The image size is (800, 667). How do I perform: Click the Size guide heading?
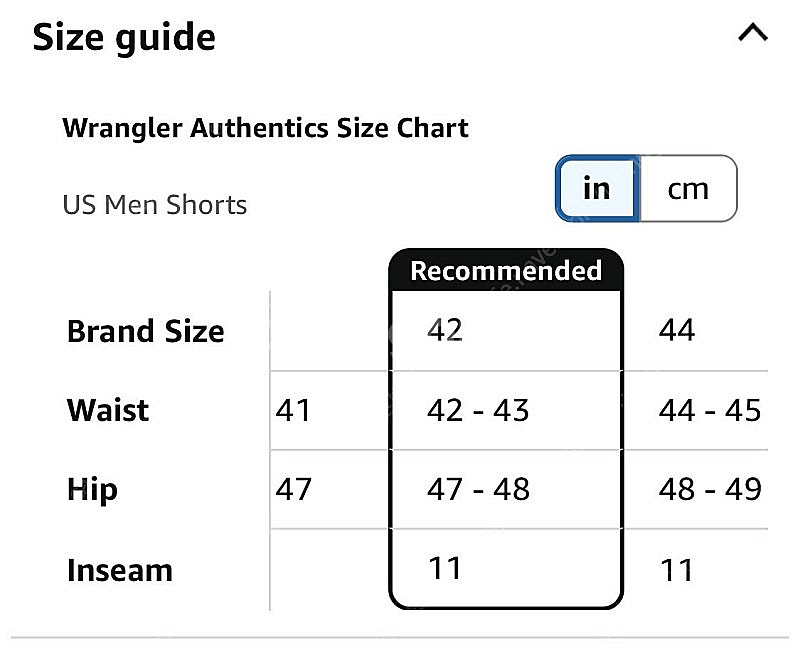point(124,38)
